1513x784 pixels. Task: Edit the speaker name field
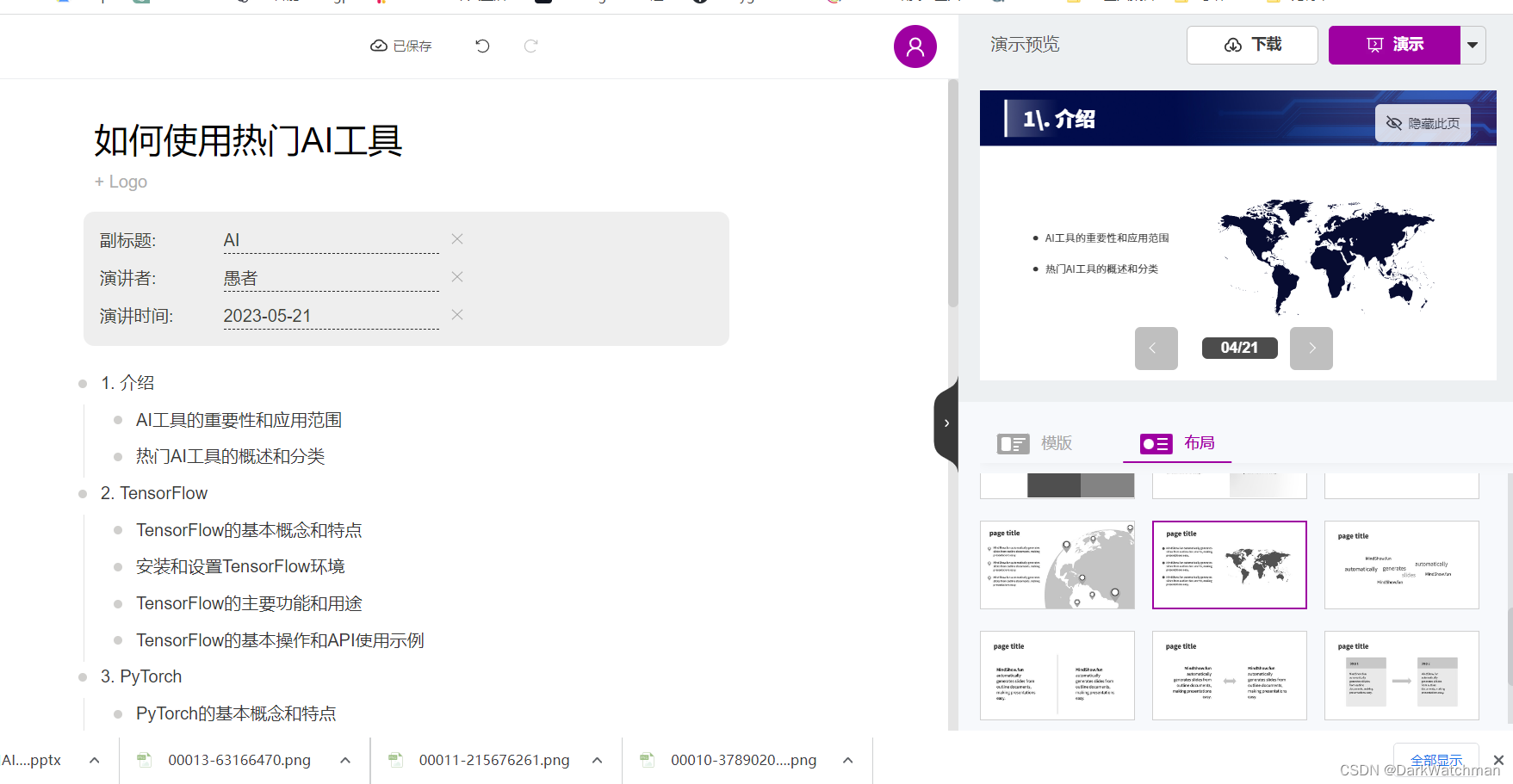click(331, 278)
